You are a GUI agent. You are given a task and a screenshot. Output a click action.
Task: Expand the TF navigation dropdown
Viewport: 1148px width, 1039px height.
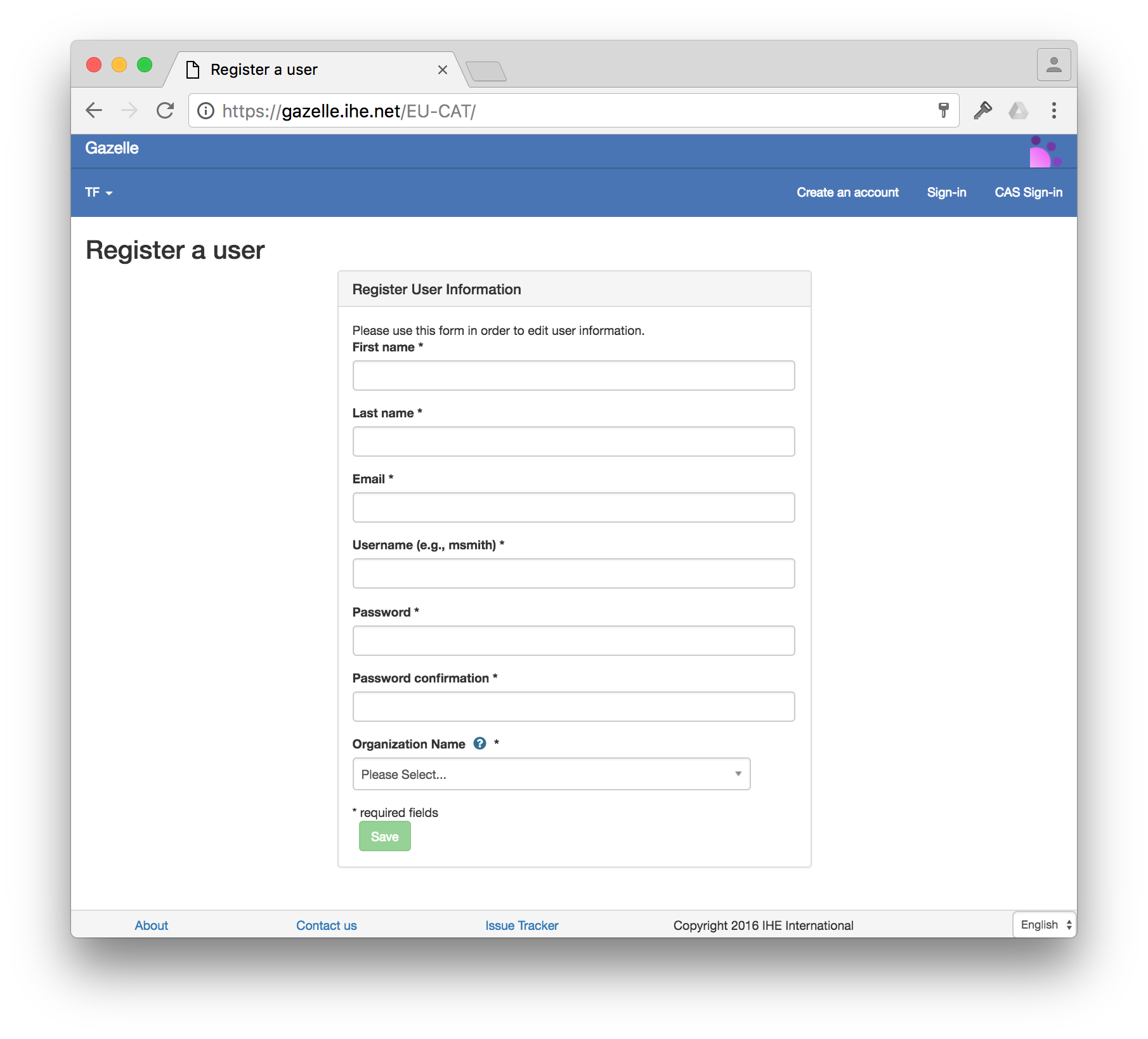[x=98, y=192]
